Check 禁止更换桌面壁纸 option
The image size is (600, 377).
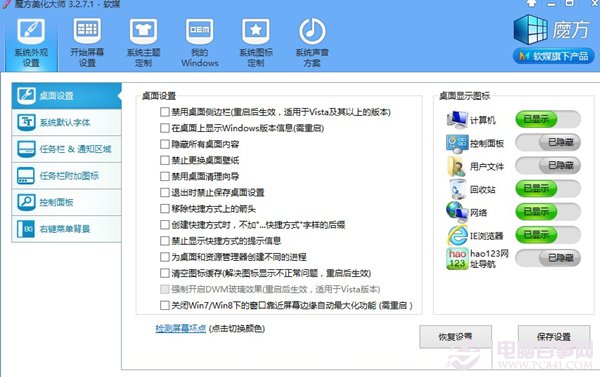point(165,160)
